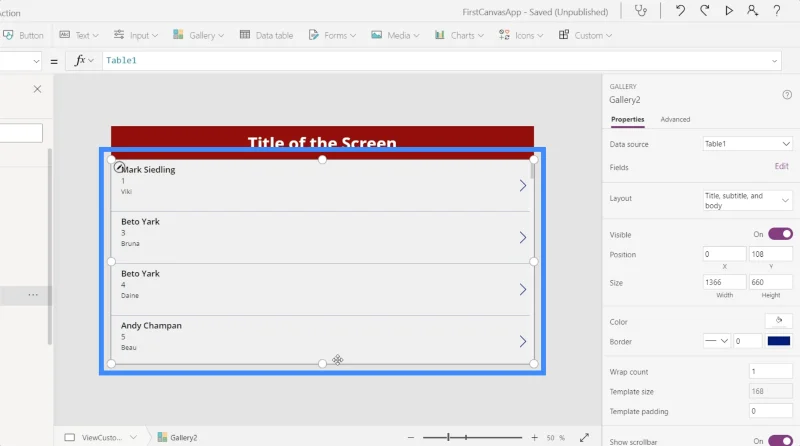Open the Border color swatch
Image resolution: width=800 pixels, height=446 pixels.
[779, 341]
